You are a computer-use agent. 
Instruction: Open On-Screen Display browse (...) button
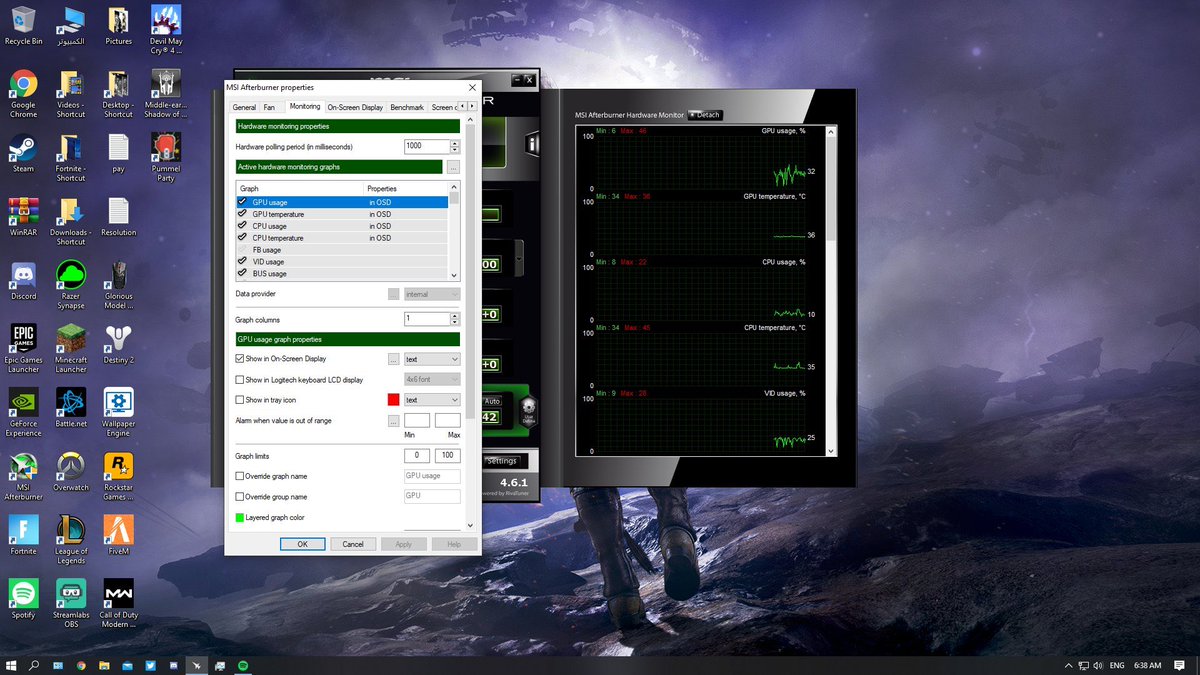coord(394,359)
